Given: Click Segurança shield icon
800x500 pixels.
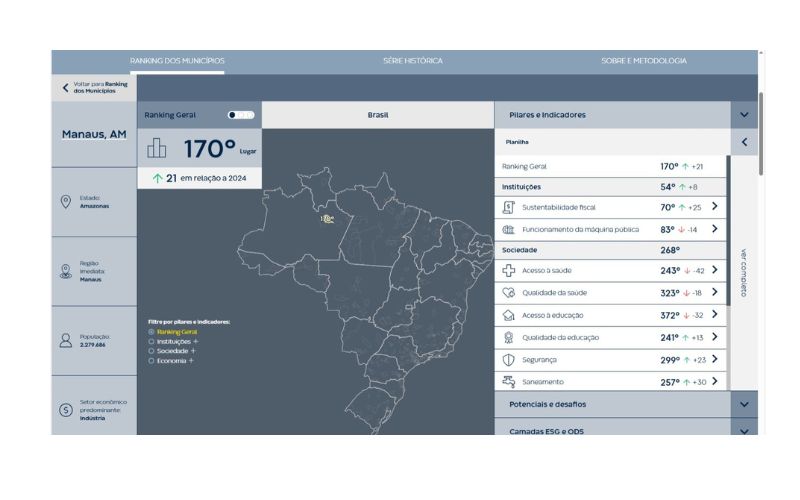Looking at the screenshot, I should point(509,360).
